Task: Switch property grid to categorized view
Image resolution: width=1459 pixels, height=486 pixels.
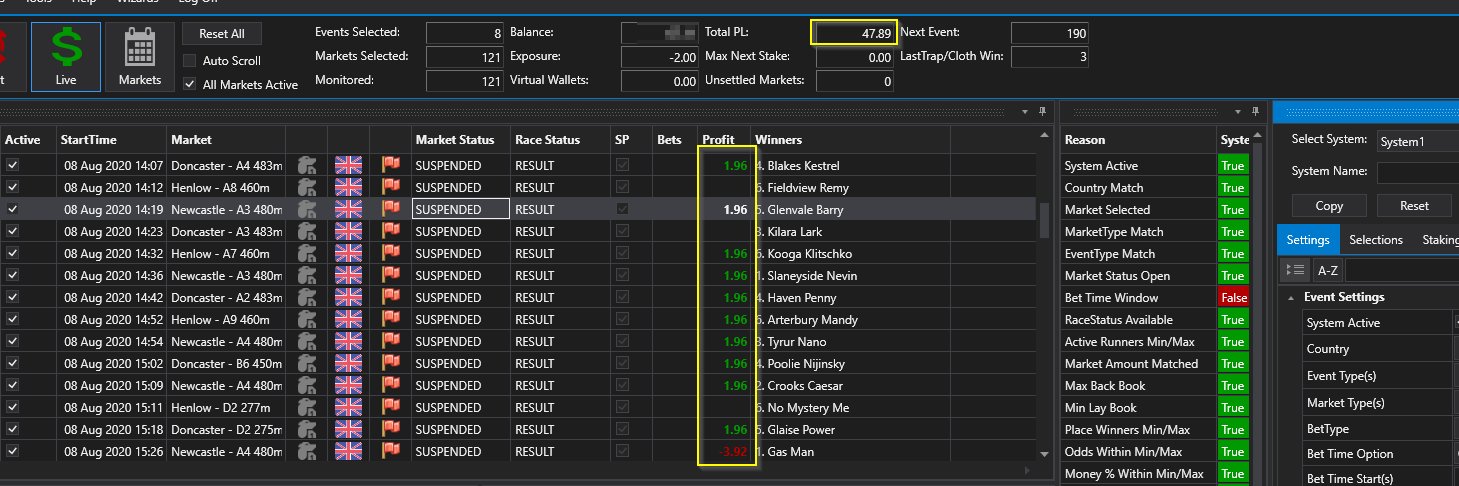Action: tap(1295, 270)
